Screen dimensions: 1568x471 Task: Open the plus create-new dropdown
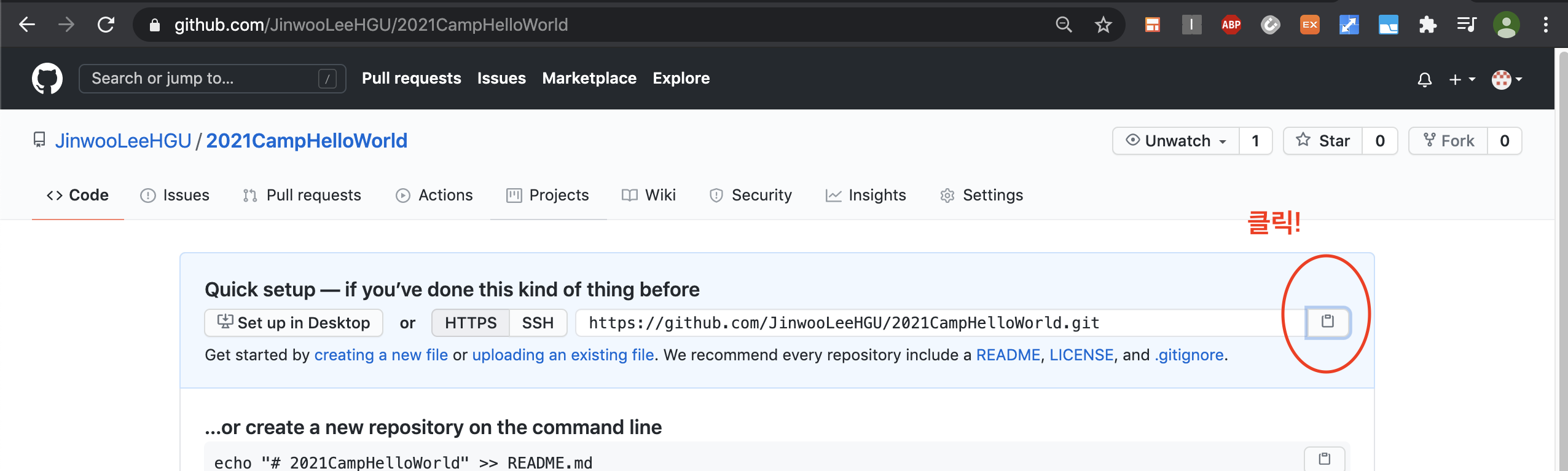(1461, 79)
